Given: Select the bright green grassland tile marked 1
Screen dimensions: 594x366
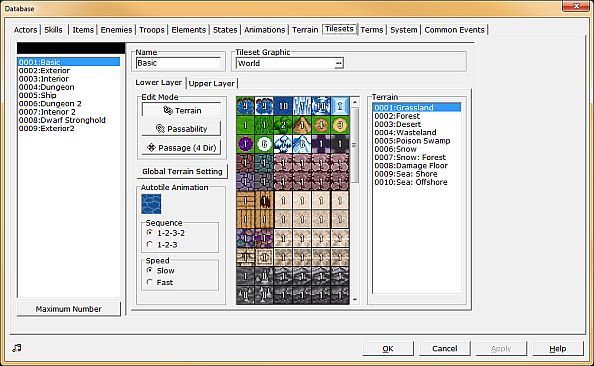Looking at the screenshot, I should 245,125.
